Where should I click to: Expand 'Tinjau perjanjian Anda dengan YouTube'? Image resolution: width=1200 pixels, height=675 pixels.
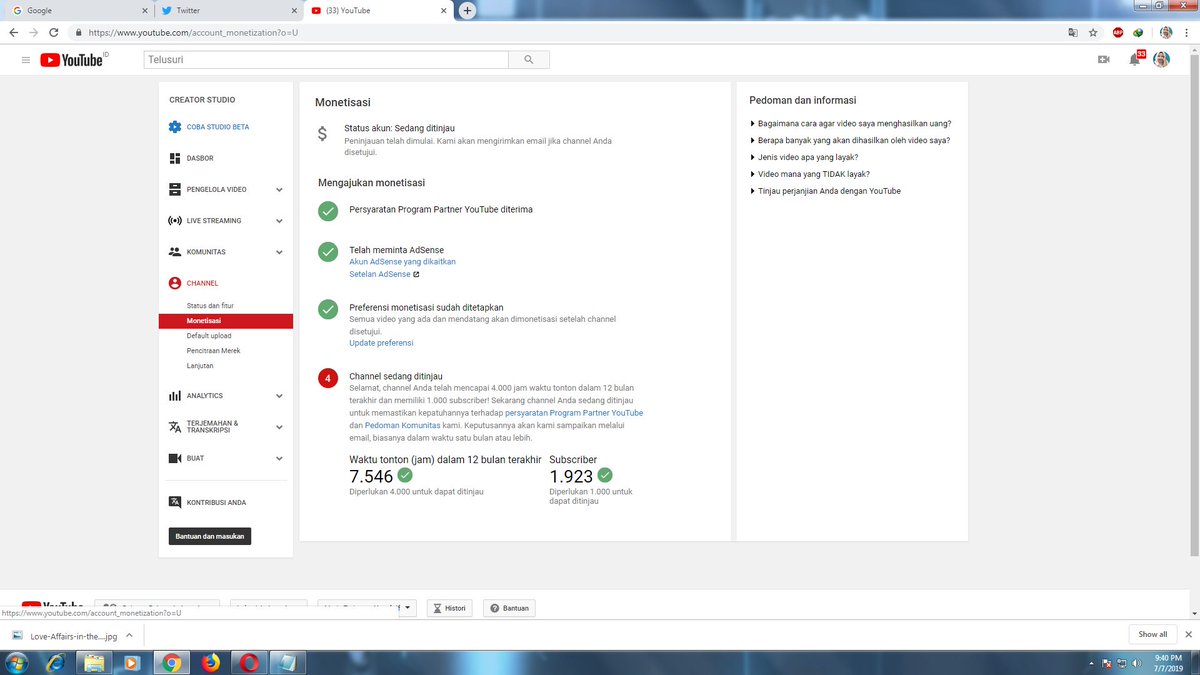pyautogui.click(x=825, y=191)
